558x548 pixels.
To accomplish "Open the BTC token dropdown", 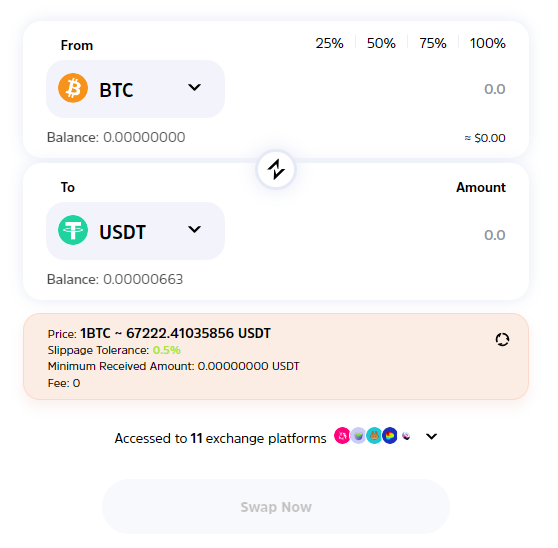I will pyautogui.click(x=135, y=89).
